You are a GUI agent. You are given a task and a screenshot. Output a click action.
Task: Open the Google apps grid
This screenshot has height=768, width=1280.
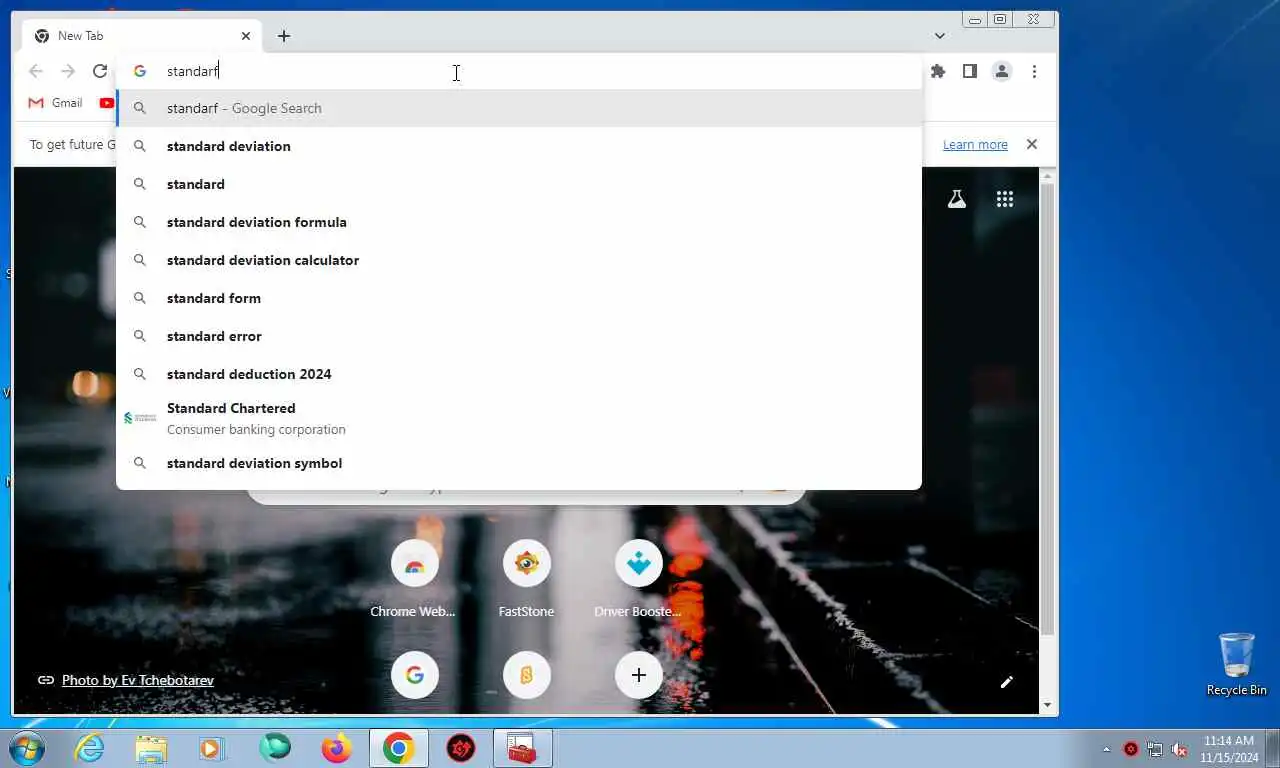pos(1005,199)
